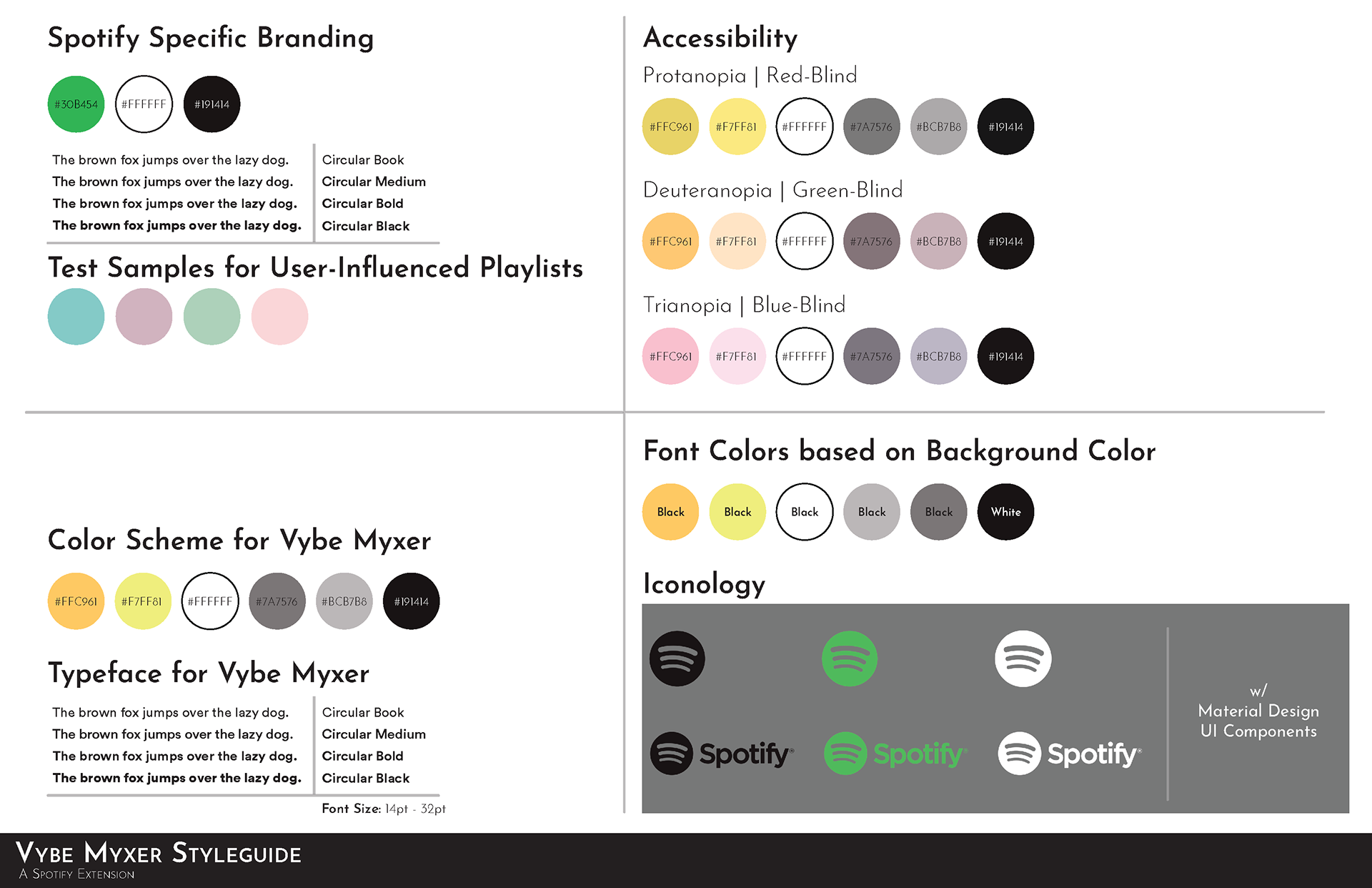Select the Trianopia #FFFFFF swatch

[x=805, y=356]
